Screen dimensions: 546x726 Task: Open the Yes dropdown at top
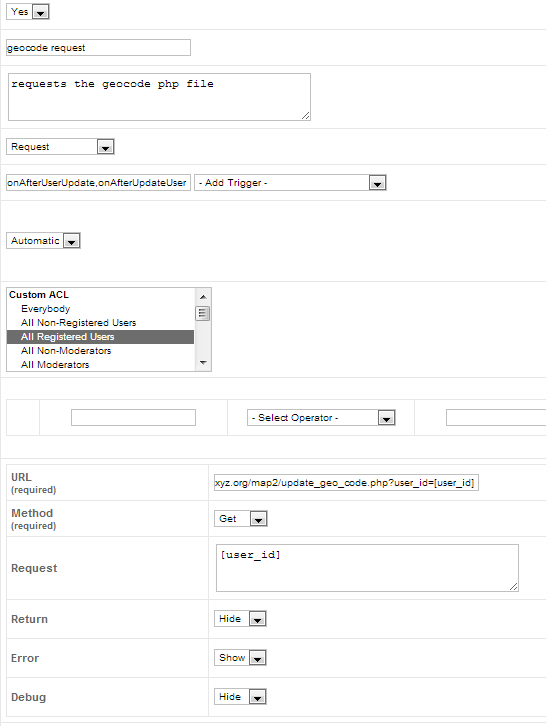click(x=28, y=12)
